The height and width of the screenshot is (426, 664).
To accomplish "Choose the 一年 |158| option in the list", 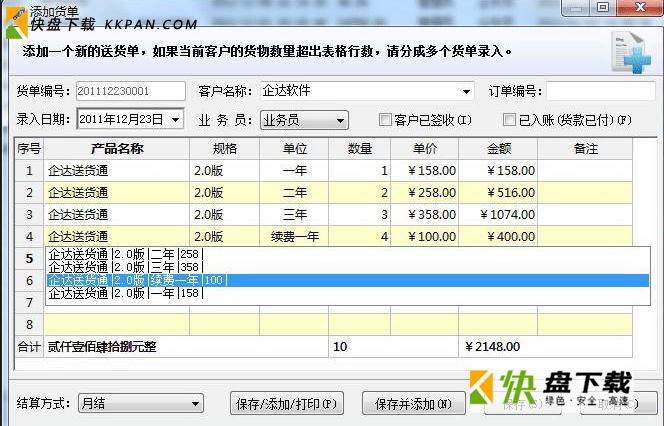I will (347, 293).
